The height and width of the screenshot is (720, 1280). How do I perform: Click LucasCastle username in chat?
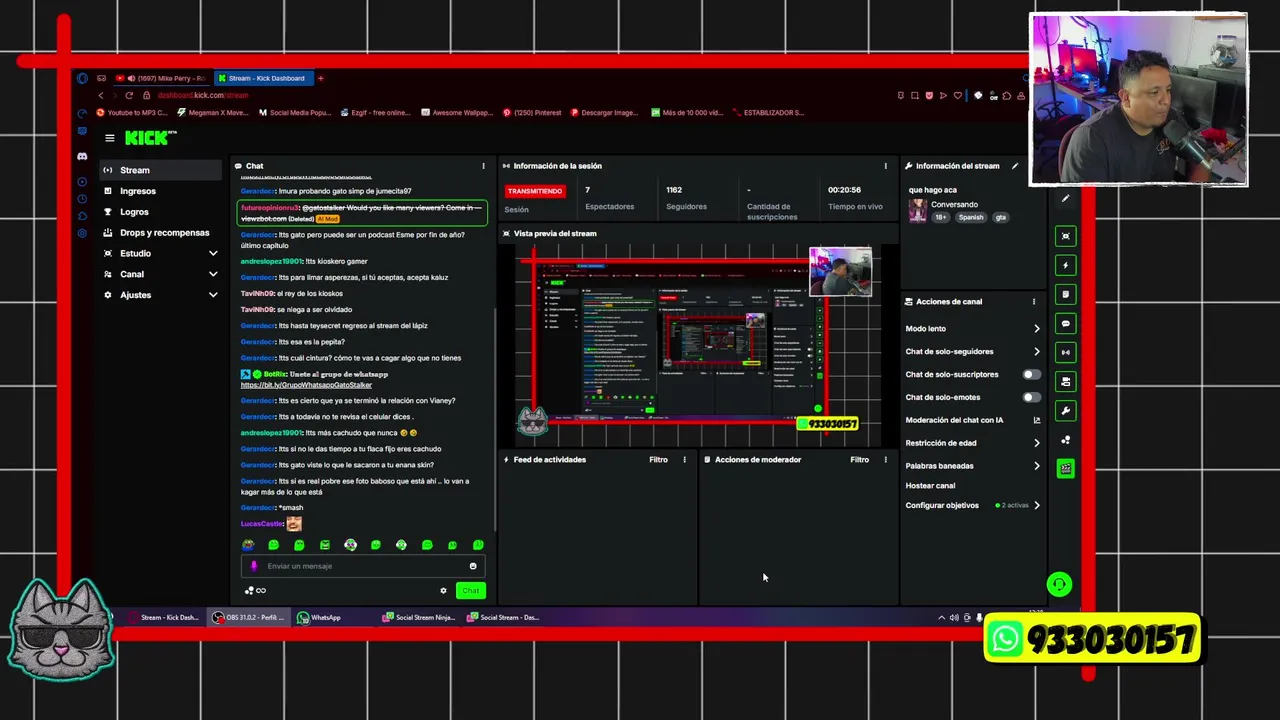(x=262, y=524)
